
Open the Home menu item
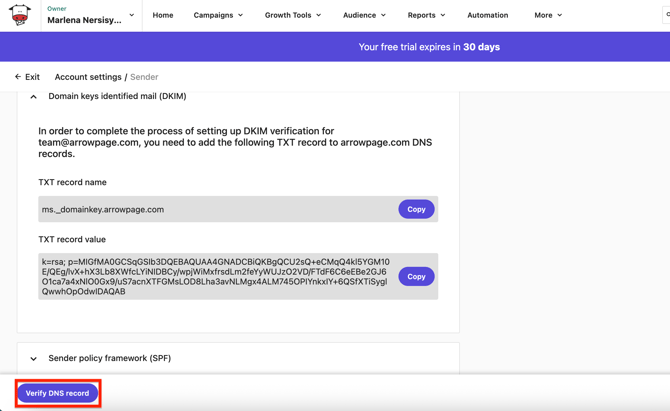(163, 15)
